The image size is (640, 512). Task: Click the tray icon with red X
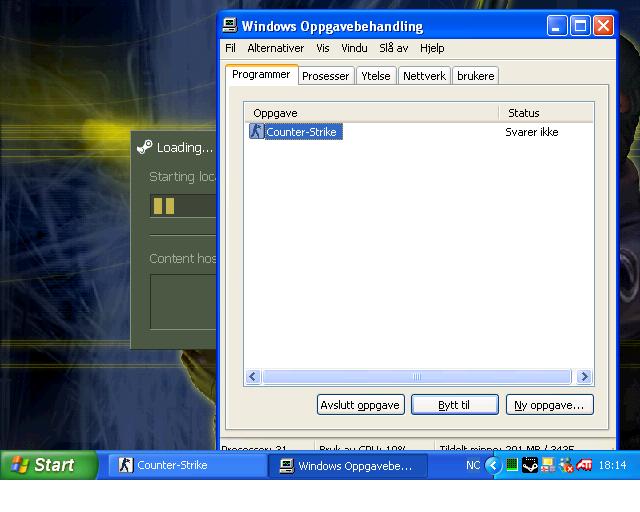pyautogui.click(x=566, y=465)
